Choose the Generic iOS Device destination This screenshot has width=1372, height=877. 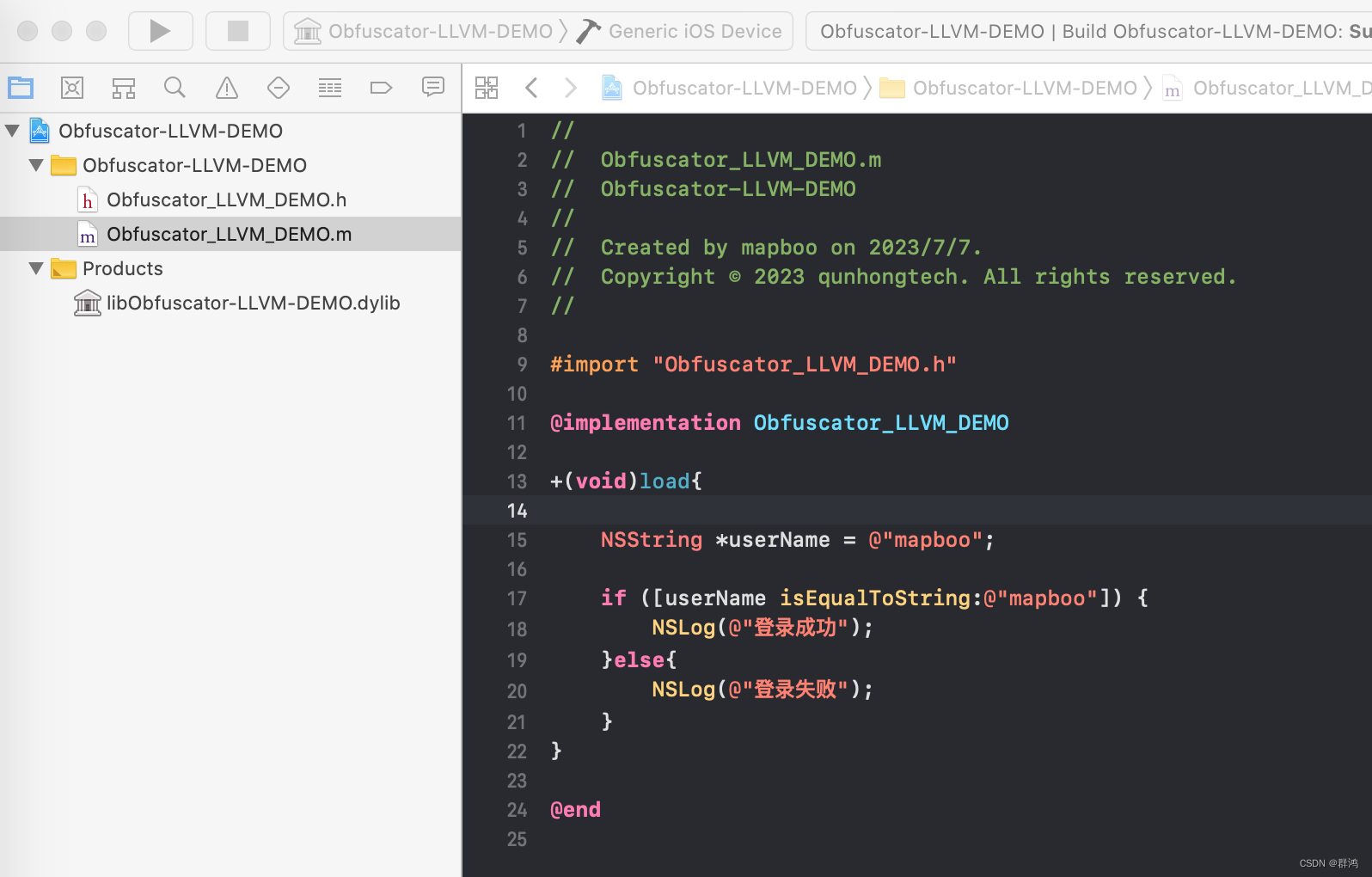point(695,31)
